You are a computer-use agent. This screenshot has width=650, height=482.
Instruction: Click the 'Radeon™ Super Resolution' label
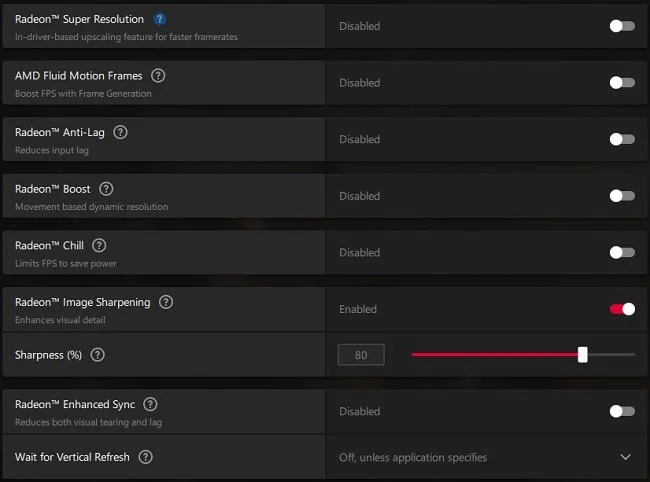(79, 19)
